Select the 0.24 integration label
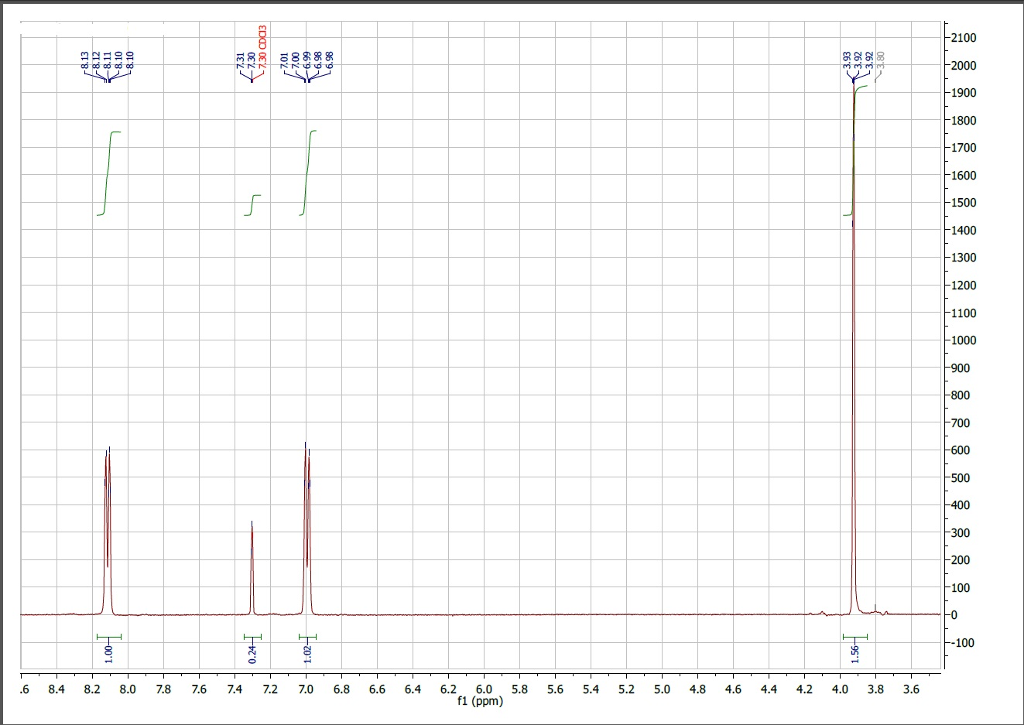Viewport: 1024px width, 725px height. point(252,652)
